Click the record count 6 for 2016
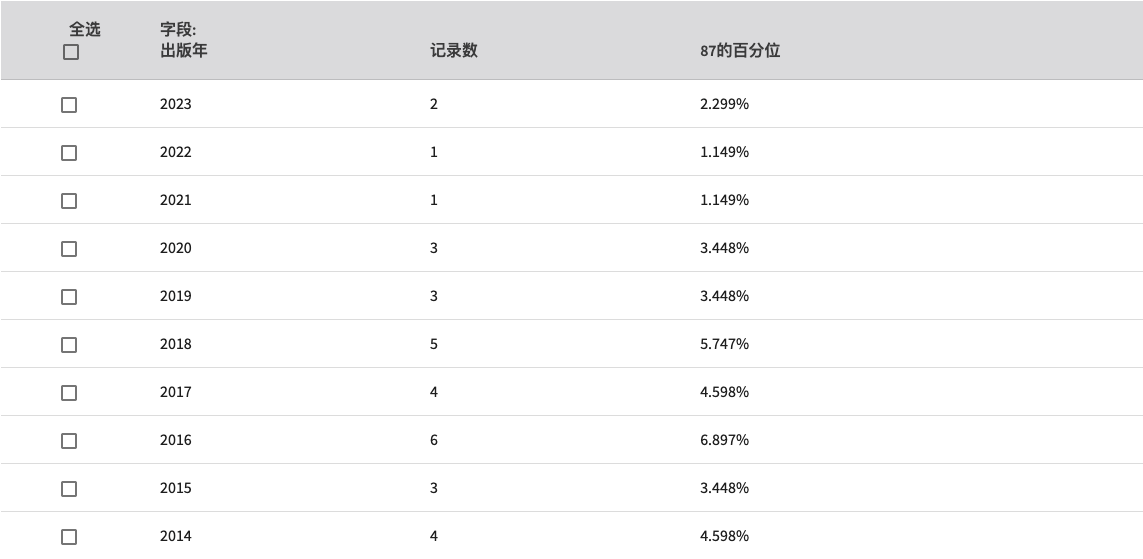The image size is (1143, 559). click(434, 440)
